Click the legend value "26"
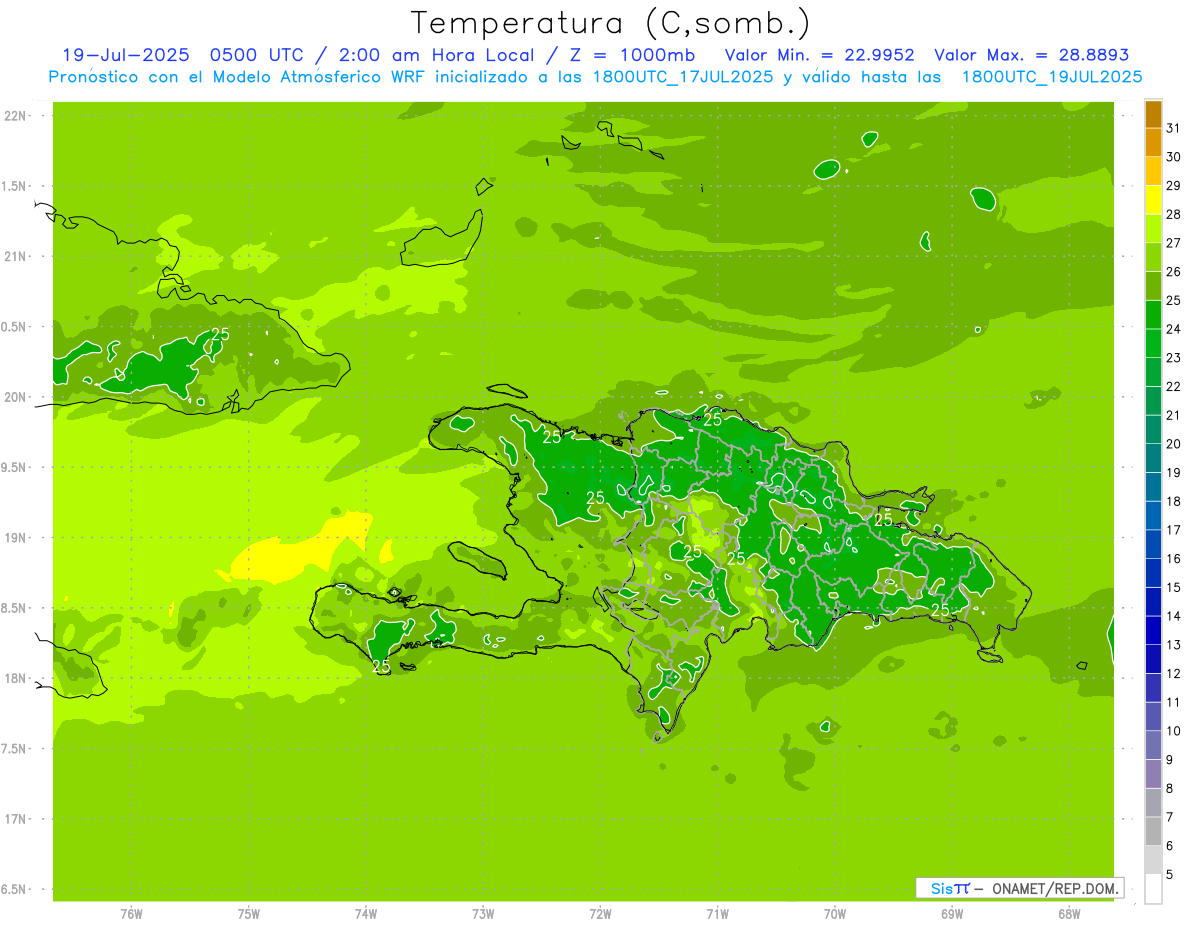Image resolution: width=1200 pixels, height=927 pixels. coord(1174,272)
